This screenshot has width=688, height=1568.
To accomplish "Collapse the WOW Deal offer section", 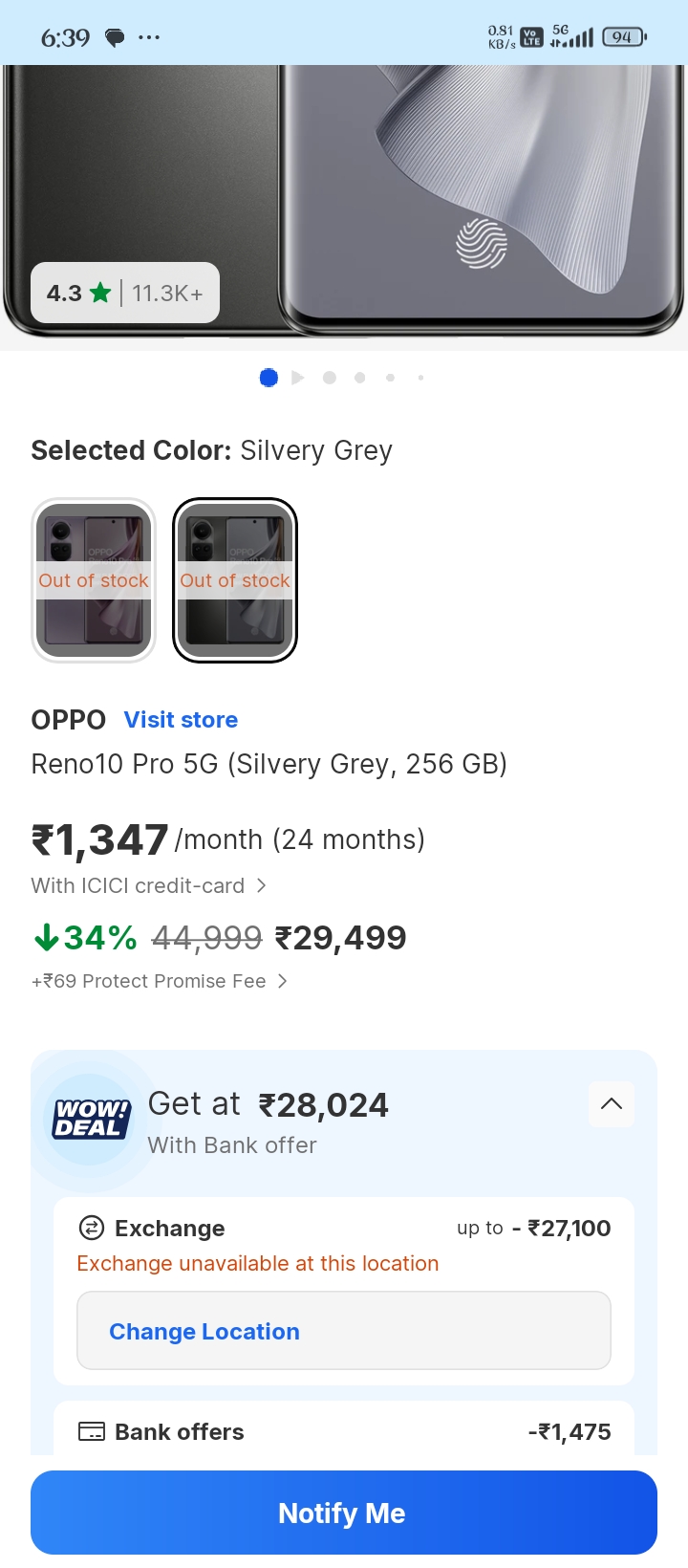I will (612, 1104).
